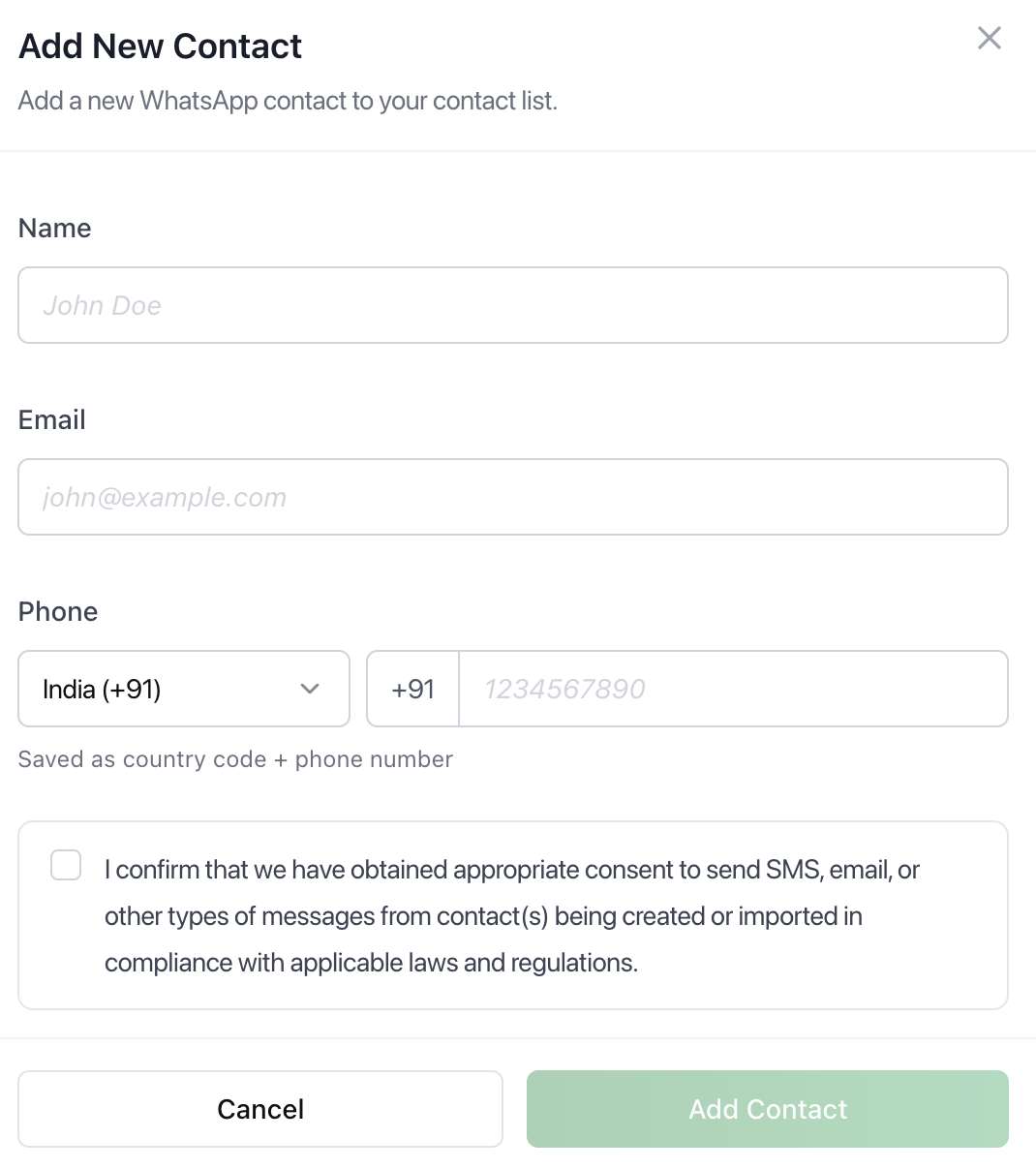Open the India (+91) country dropdown

(184, 689)
